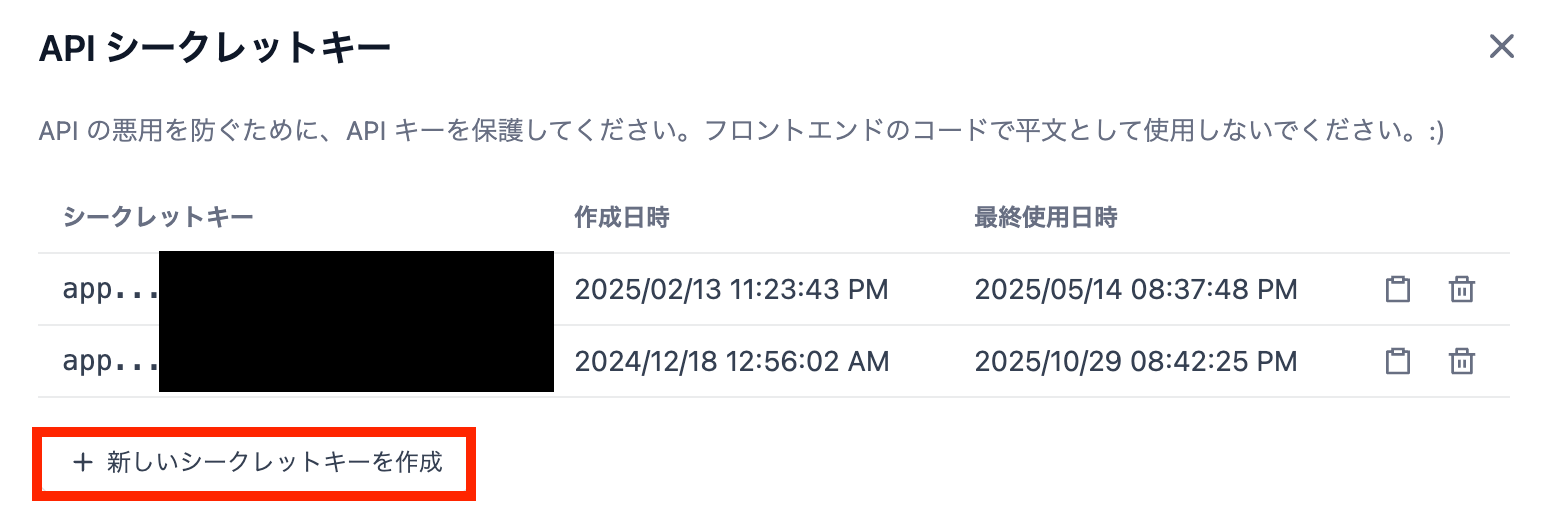The image size is (1554, 514).
Task: Click the 2025/10/29 08:42:25 PM last-used date
Action: click(x=1136, y=361)
